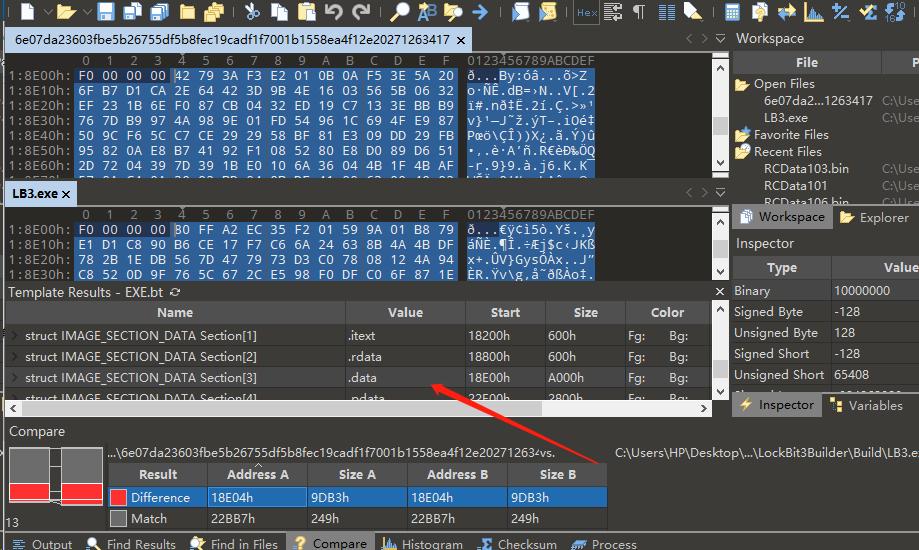Open LB3.exe pane tab list dropdown

(721, 192)
